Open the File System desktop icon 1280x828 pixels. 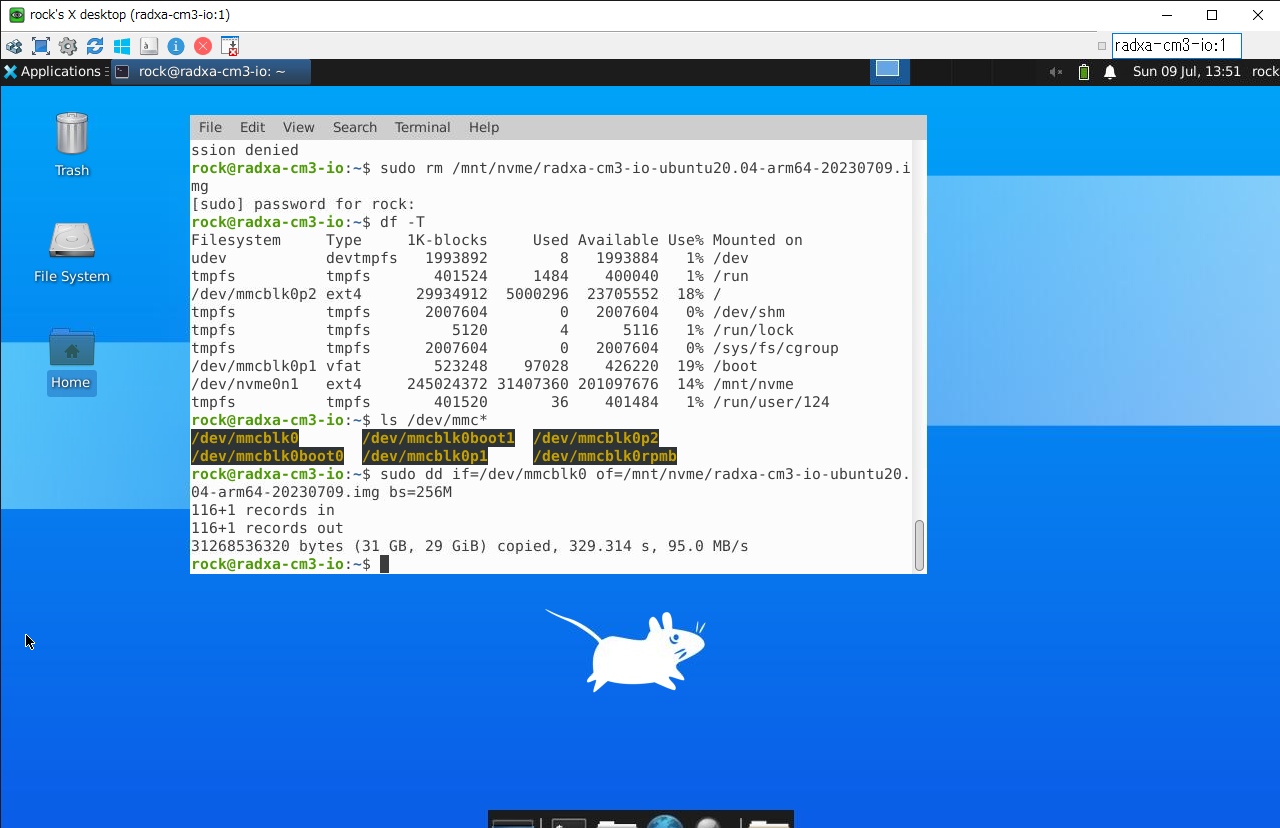72,252
